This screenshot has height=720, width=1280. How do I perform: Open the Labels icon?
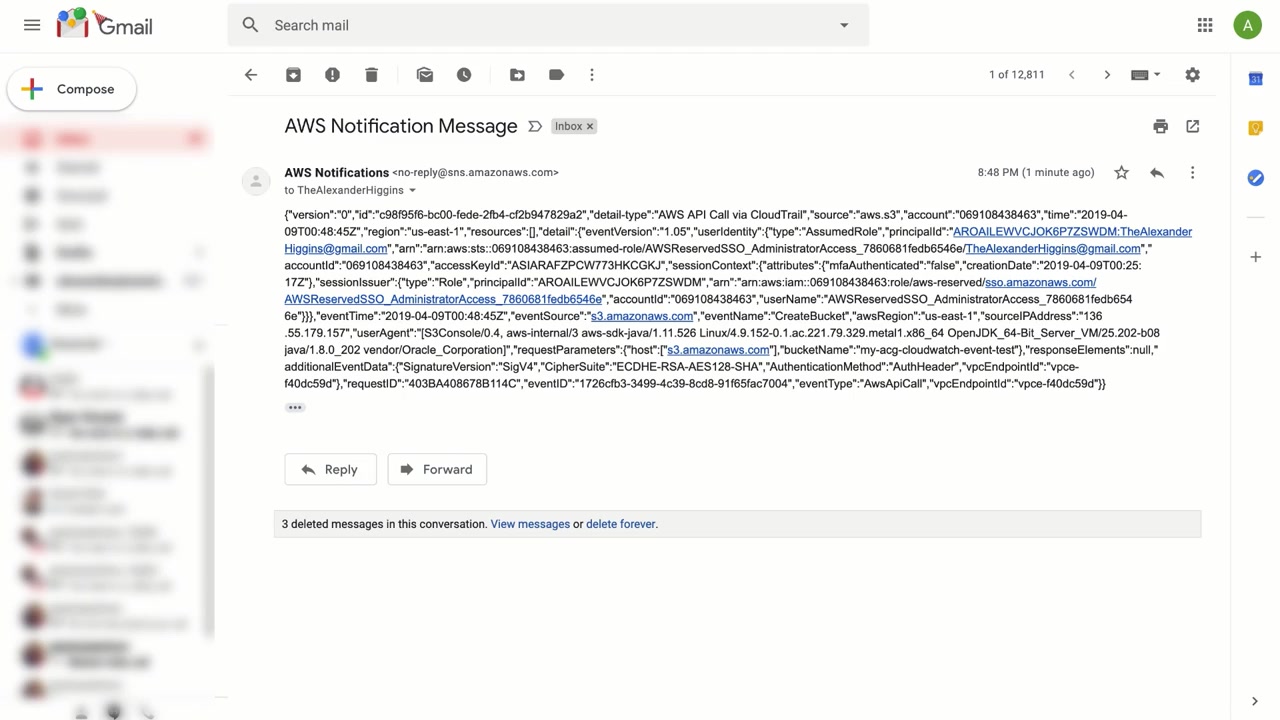(556, 75)
